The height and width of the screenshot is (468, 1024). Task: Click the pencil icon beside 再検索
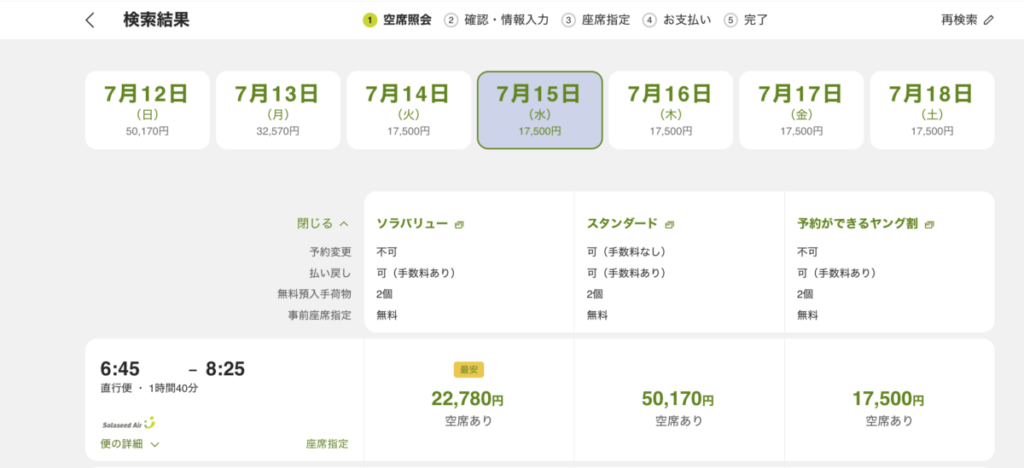point(989,20)
